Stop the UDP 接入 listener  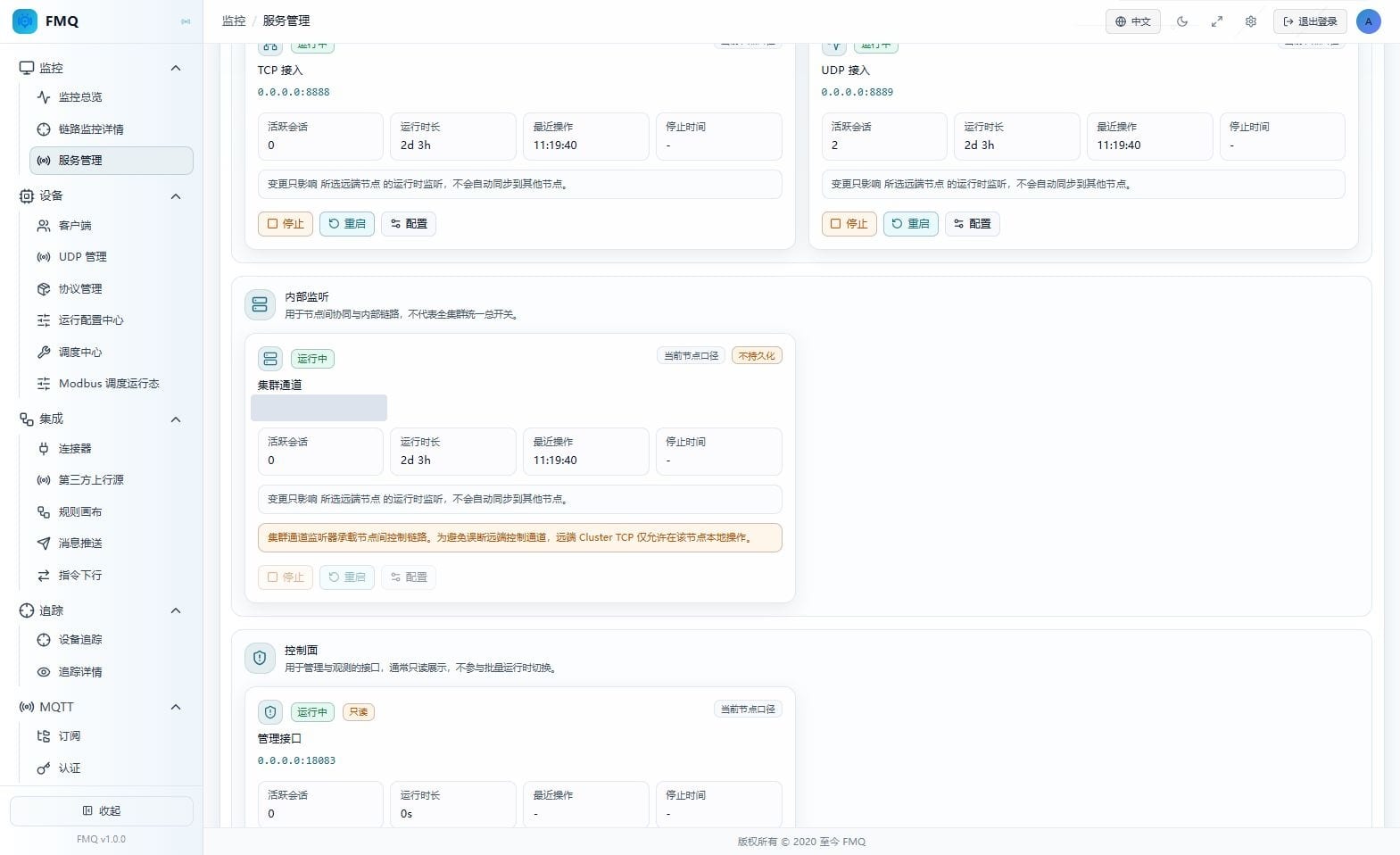coord(849,224)
